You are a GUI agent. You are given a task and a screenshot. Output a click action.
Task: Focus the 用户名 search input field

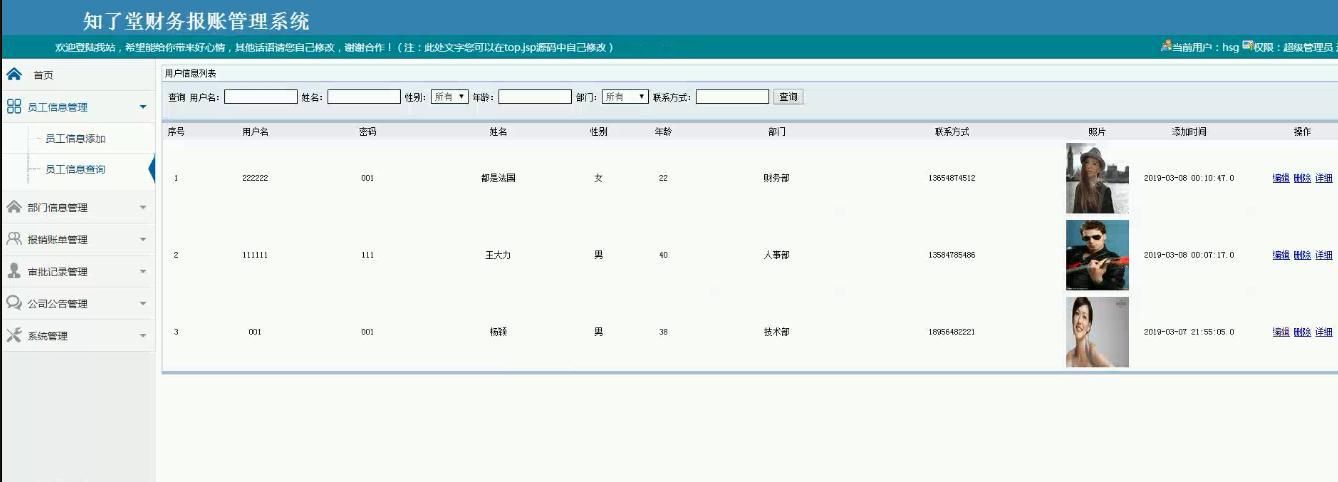point(260,97)
